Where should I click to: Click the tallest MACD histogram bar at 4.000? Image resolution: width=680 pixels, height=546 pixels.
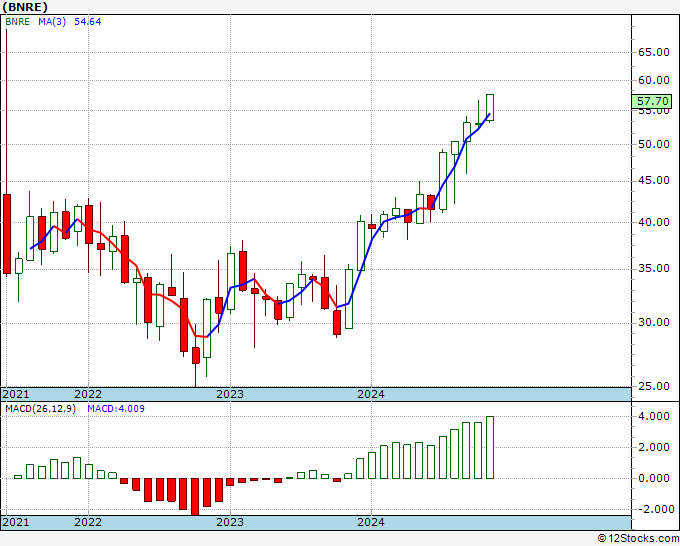coord(490,448)
